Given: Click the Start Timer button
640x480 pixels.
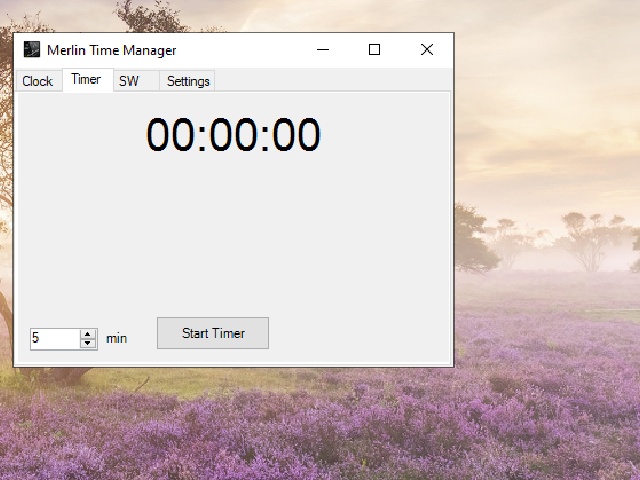Looking at the screenshot, I should 213,333.
